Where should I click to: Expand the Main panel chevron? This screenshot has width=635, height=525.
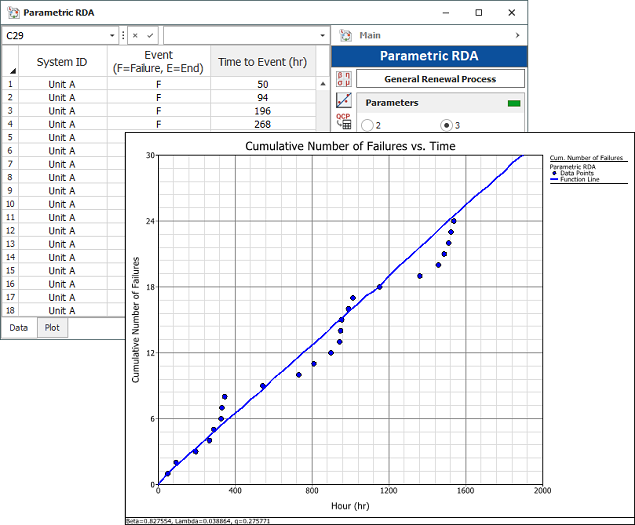click(x=517, y=35)
